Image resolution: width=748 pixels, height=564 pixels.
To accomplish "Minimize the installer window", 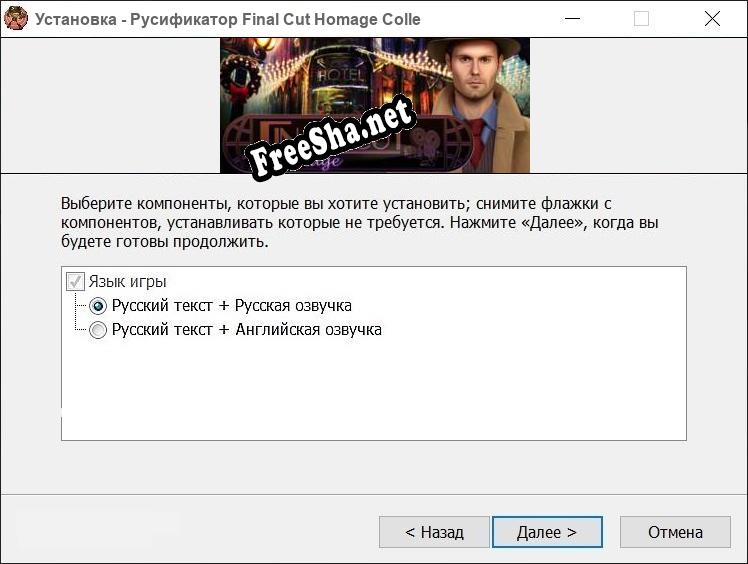I will [571, 19].
